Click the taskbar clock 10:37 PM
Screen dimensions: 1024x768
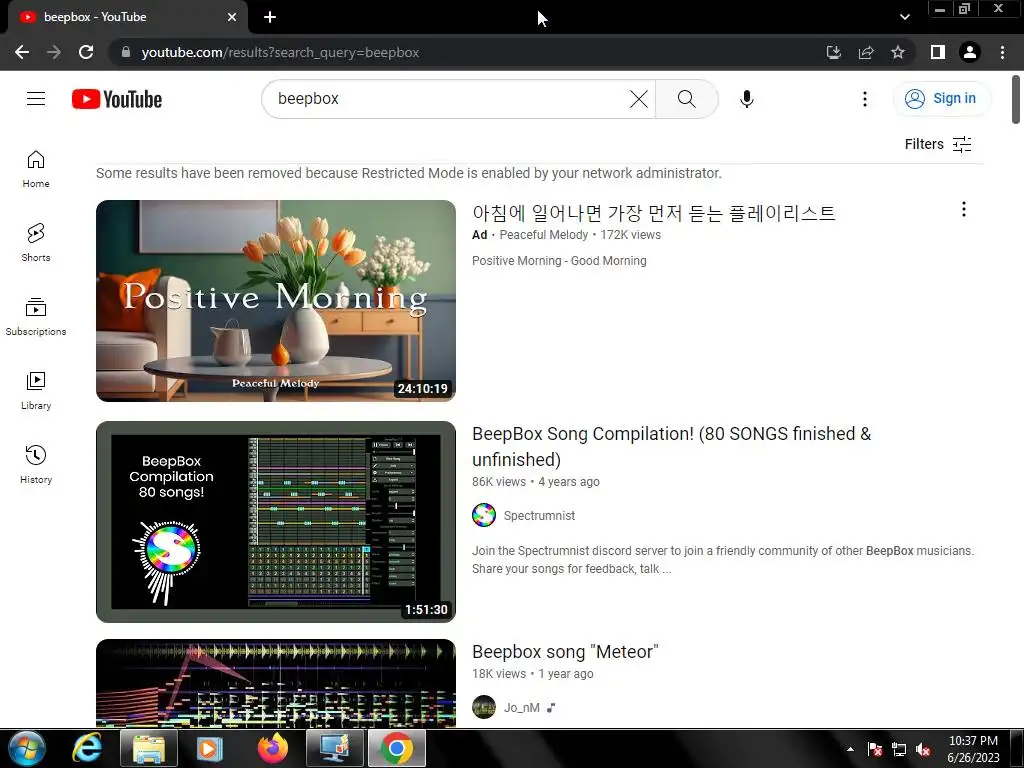point(973,749)
